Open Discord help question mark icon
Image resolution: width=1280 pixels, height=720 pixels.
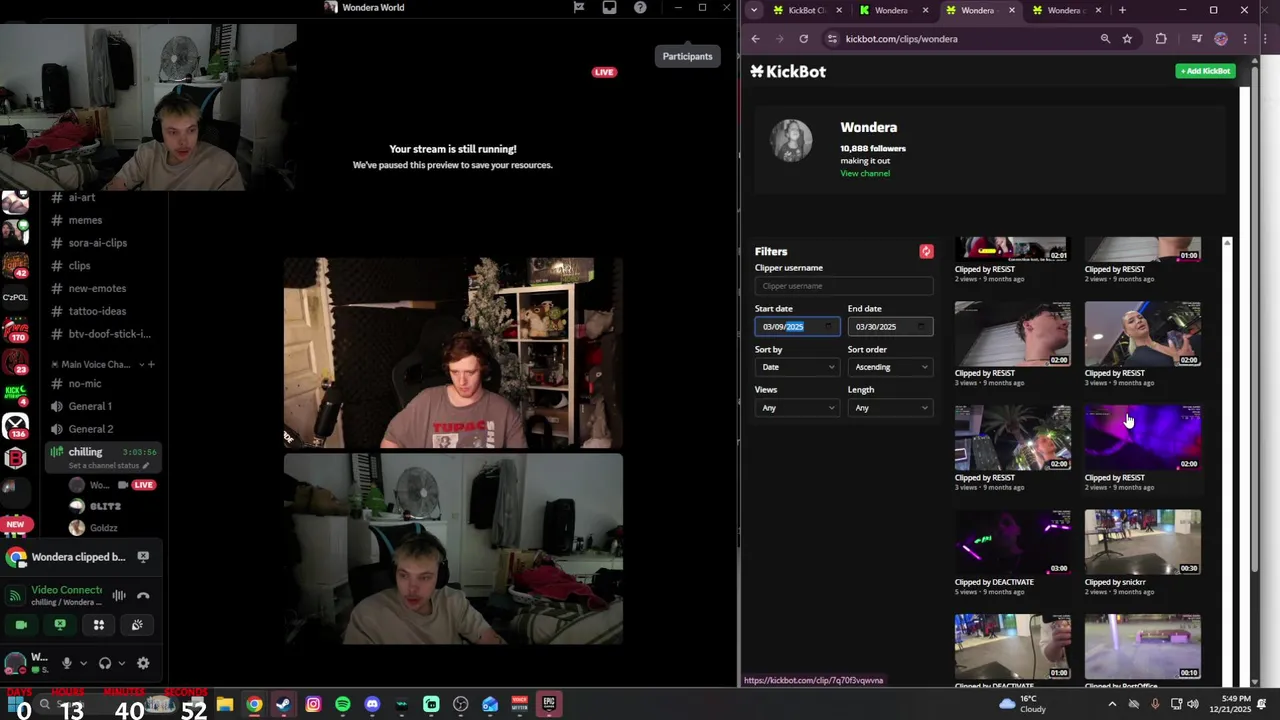(640, 7)
